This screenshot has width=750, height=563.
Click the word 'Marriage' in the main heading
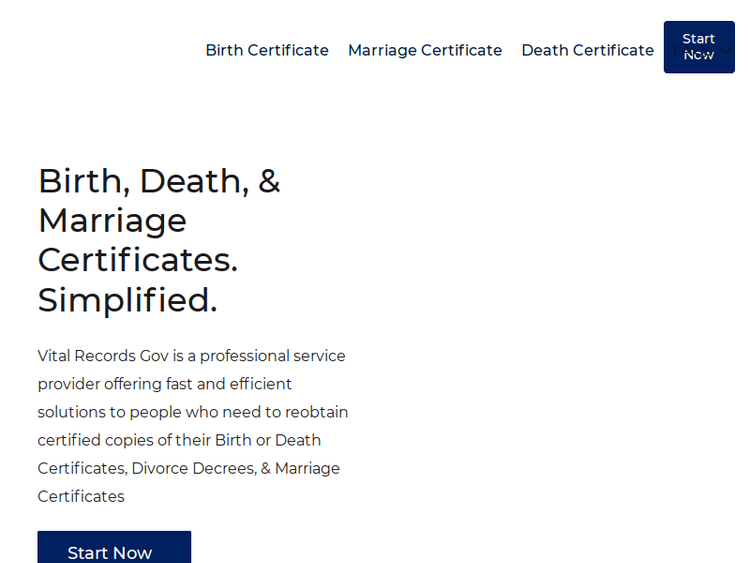tap(112, 220)
